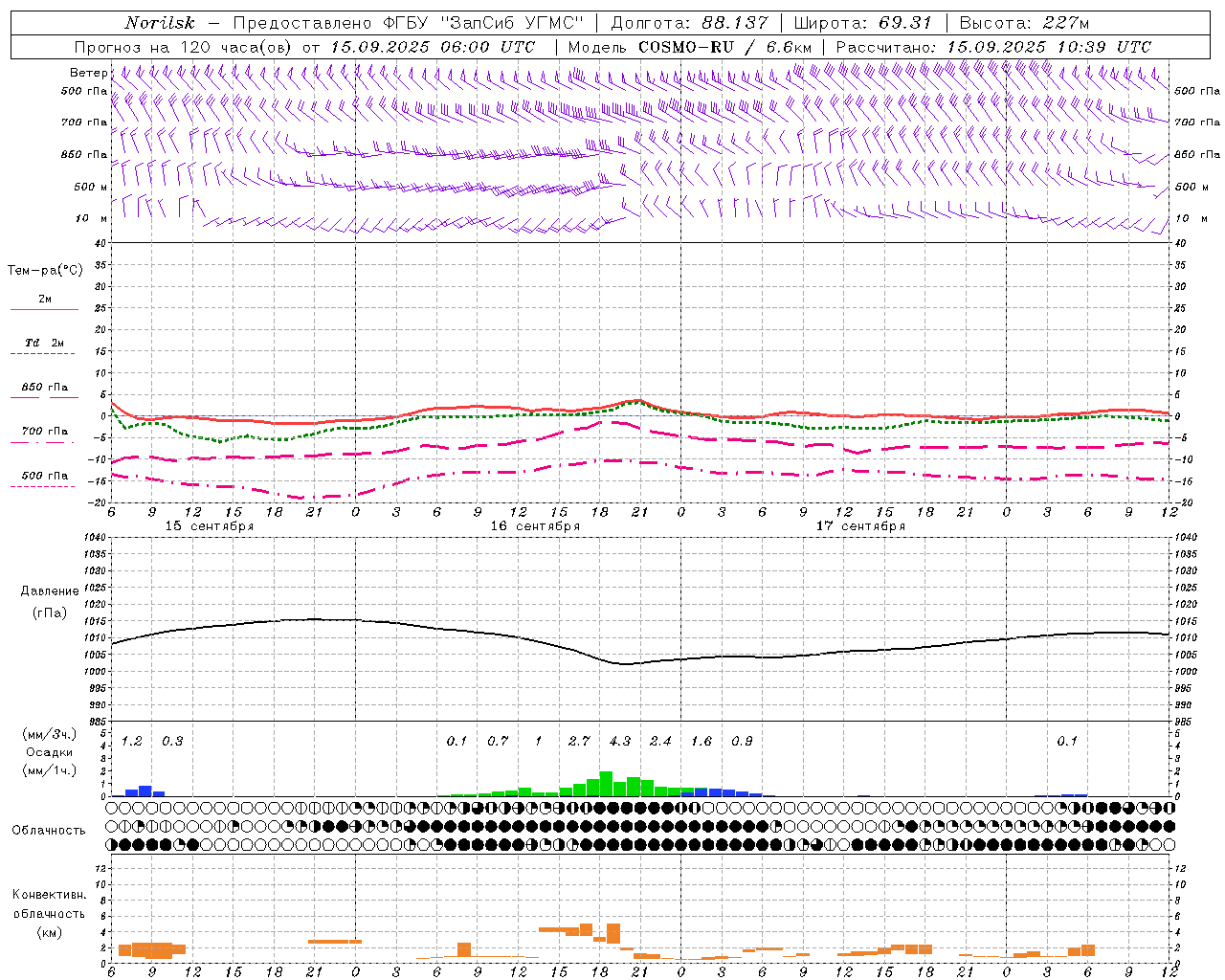1225x980 pixels.
Task: Click the 2м legend line sample
Action: (x=45, y=309)
